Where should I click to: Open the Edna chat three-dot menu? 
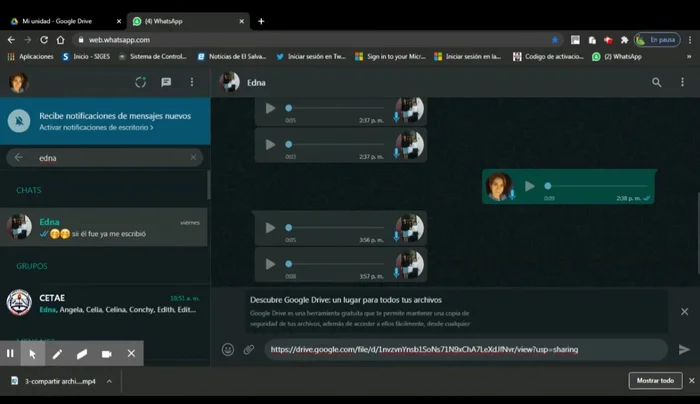pos(682,82)
